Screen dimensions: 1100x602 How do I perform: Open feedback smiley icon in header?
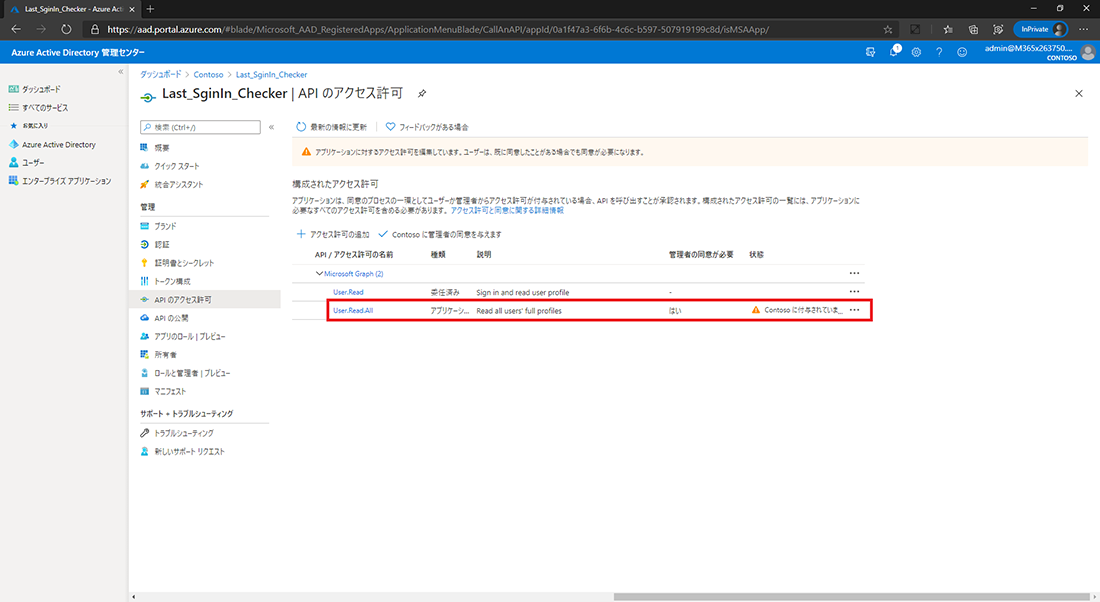pyautogui.click(x=962, y=52)
